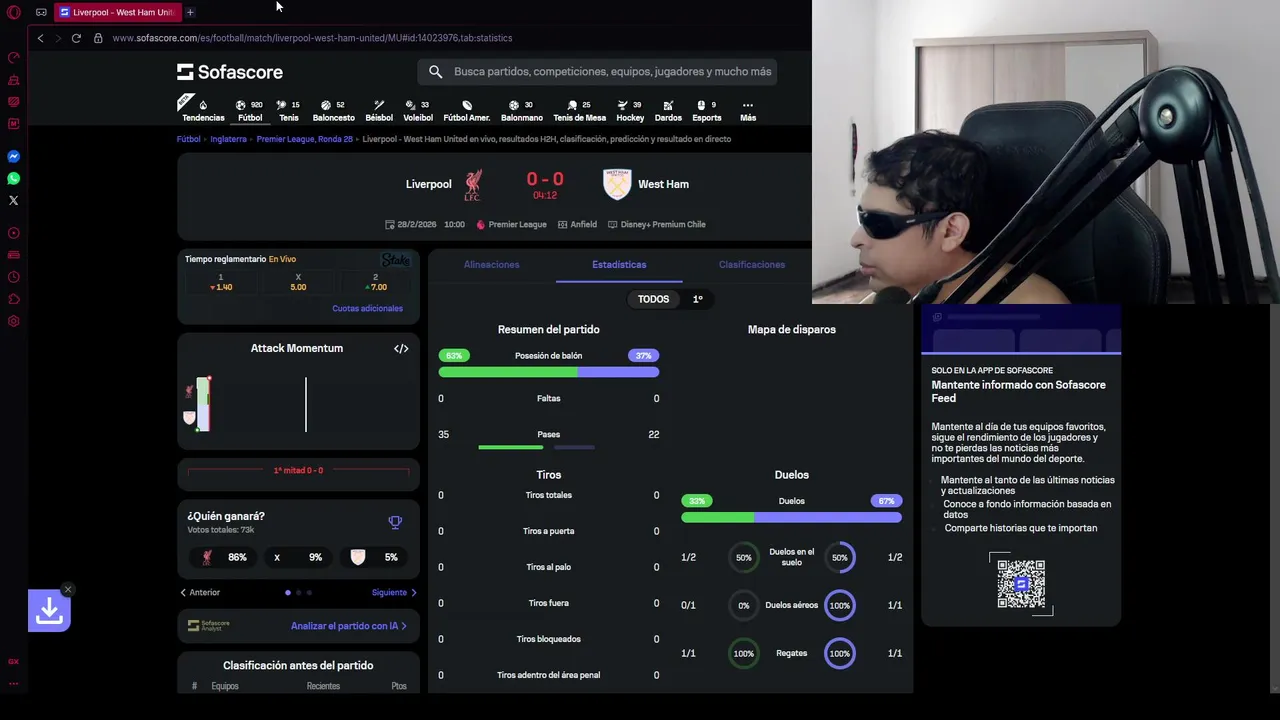
Task: Open Facebook Messenger in Opera sidebar
Action: click(x=14, y=157)
